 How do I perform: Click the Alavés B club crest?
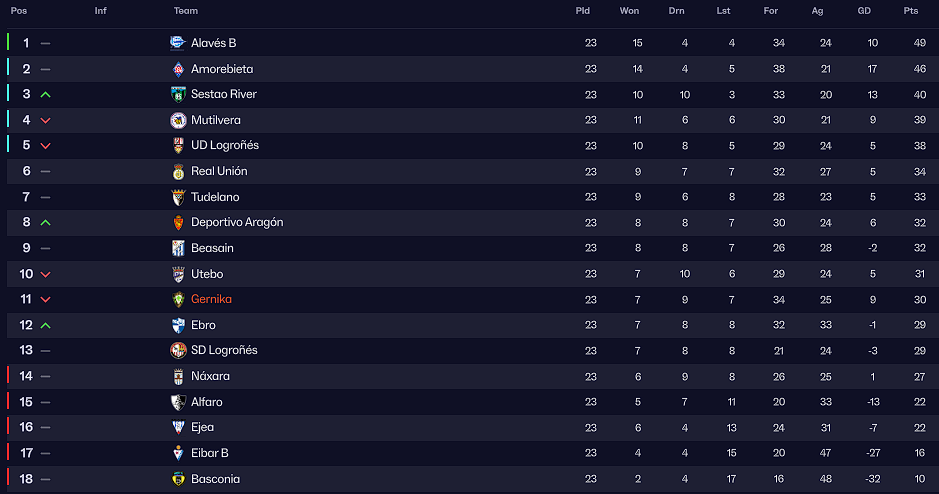(x=178, y=43)
